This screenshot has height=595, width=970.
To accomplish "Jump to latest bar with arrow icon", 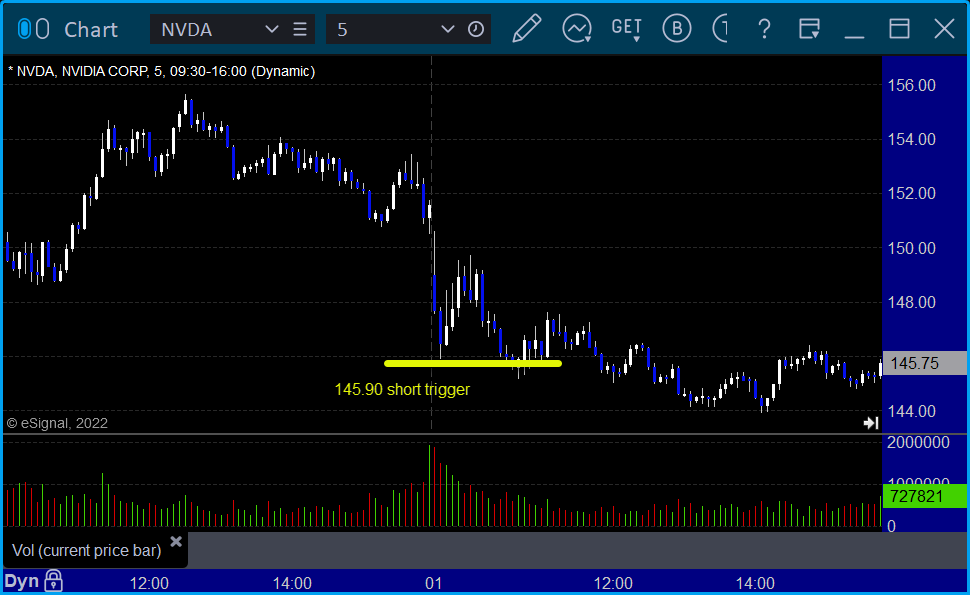I will pos(871,423).
